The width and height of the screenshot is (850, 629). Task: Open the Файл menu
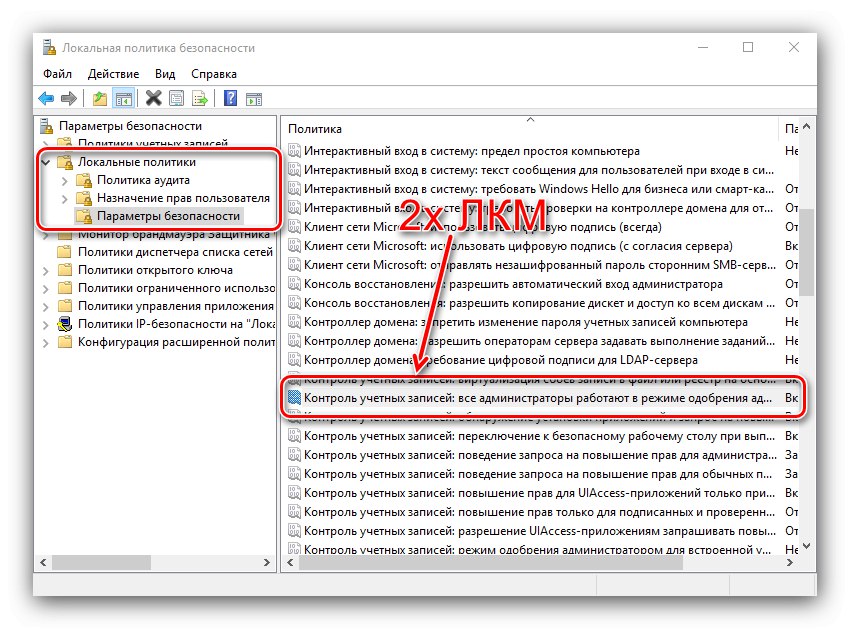click(57, 74)
